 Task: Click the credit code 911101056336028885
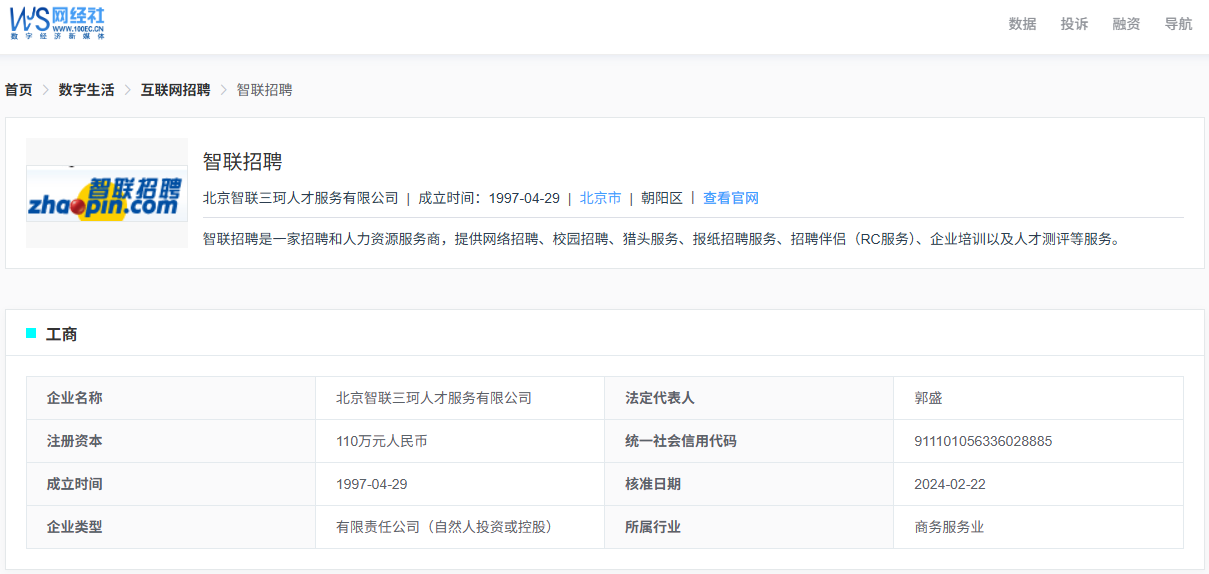coord(983,441)
